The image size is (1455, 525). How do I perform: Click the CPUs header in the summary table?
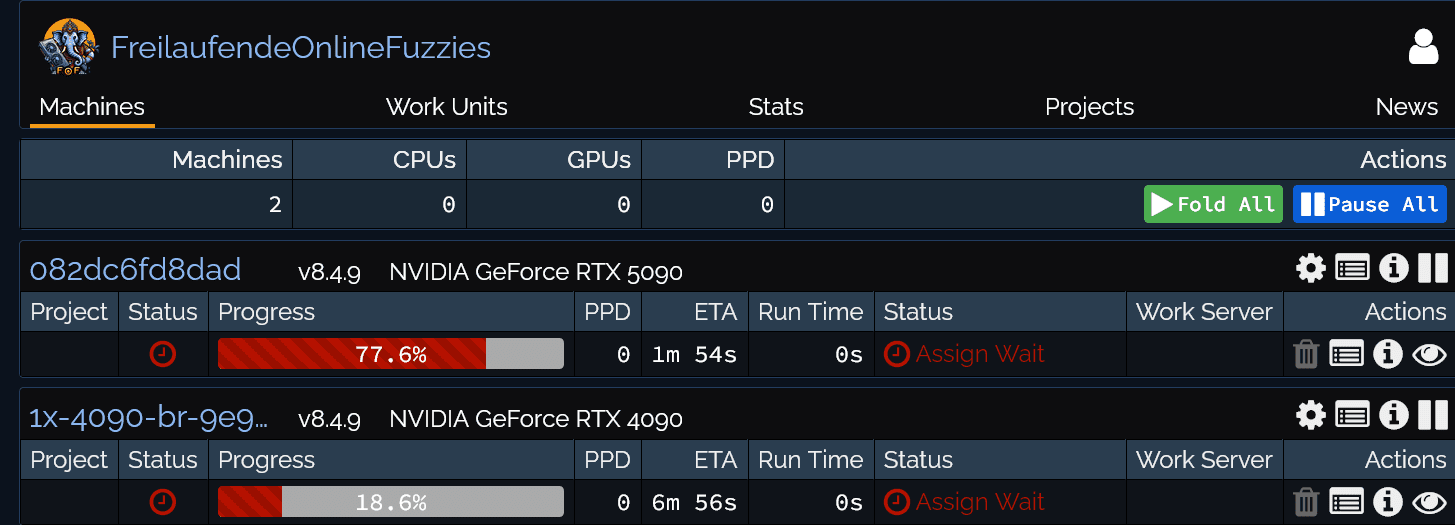click(424, 159)
